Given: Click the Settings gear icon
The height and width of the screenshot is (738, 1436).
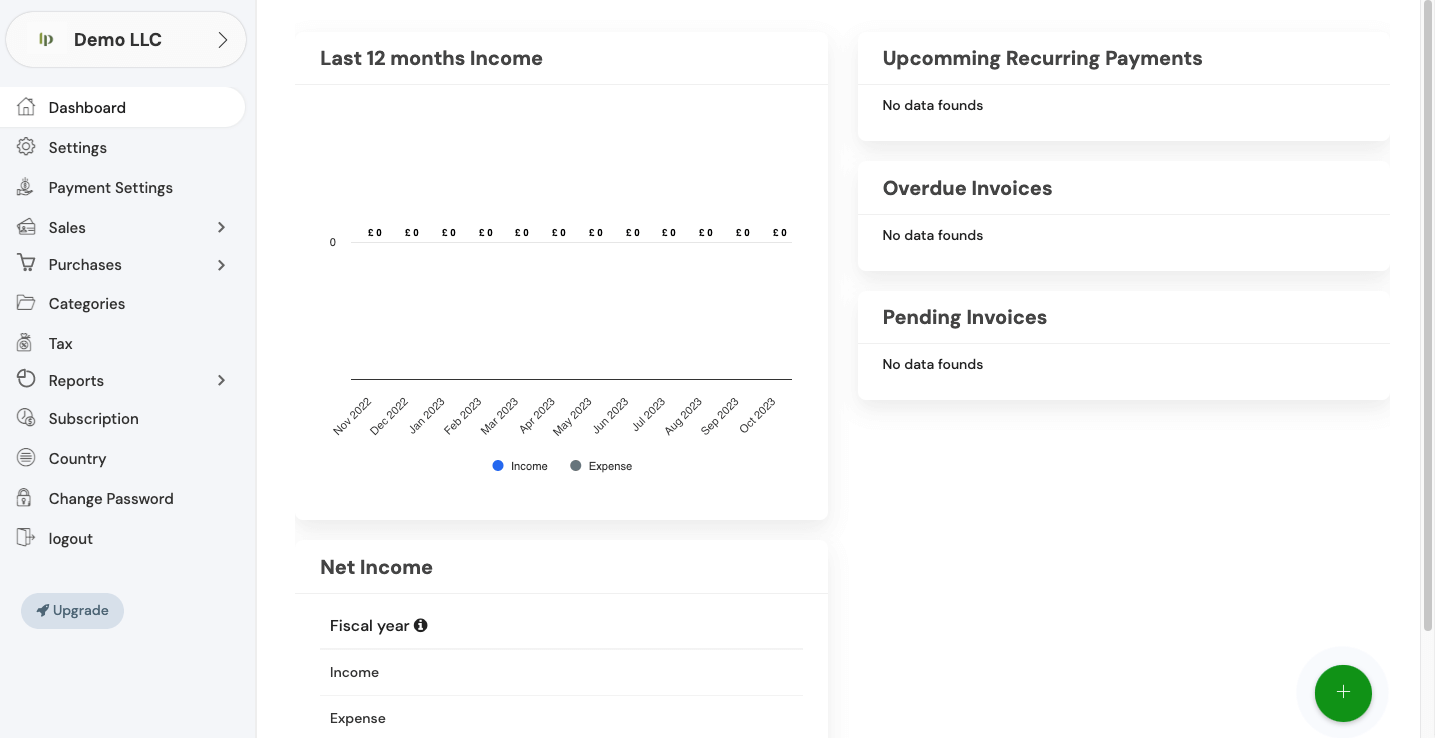Looking at the screenshot, I should click(x=27, y=147).
